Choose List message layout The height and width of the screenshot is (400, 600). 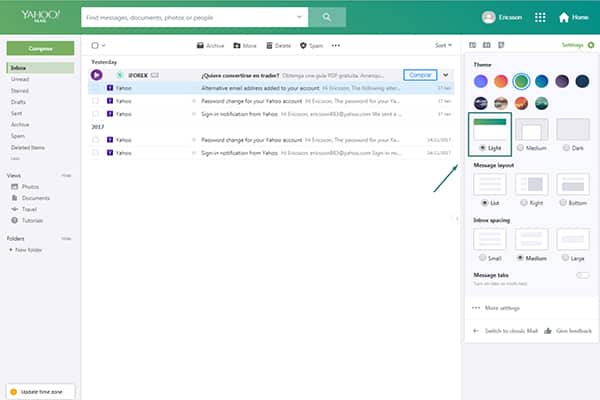(490, 189)
